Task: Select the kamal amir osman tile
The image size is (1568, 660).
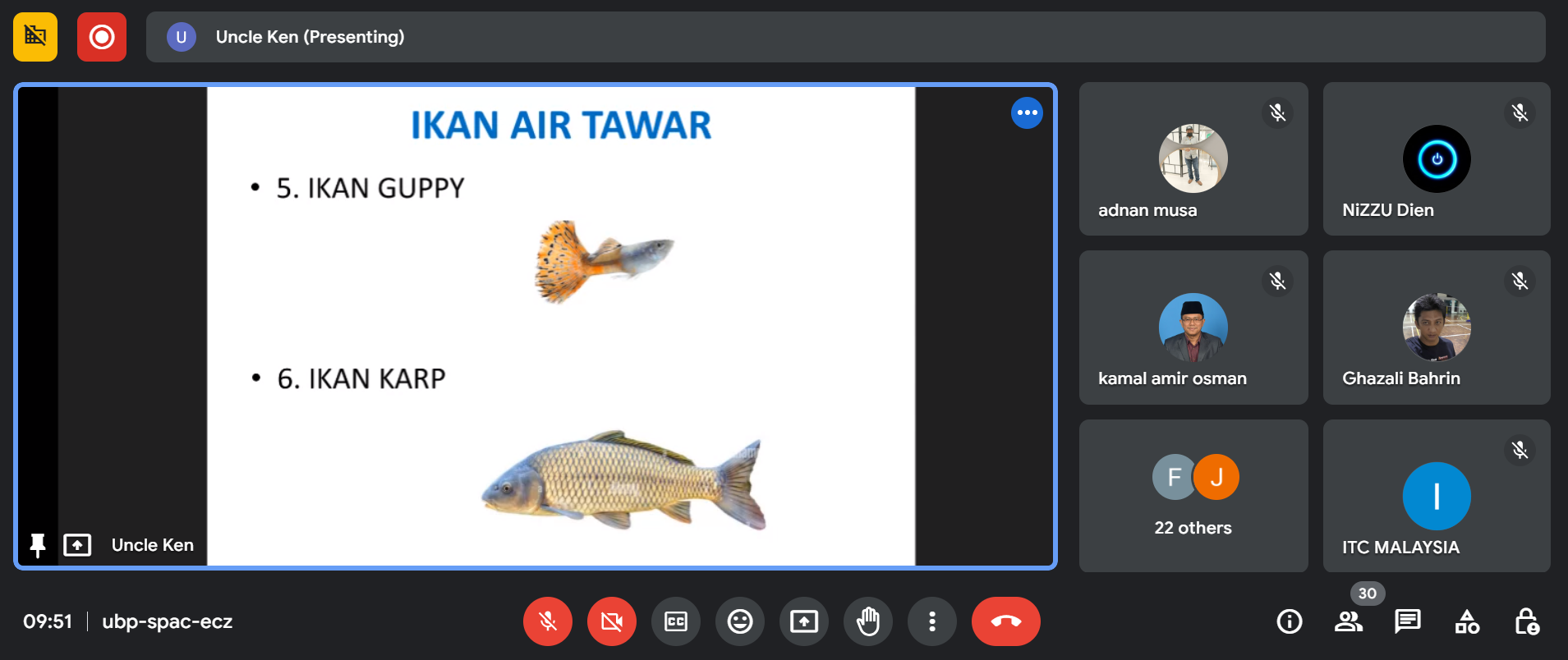Action: click(x=1193, y=328)
